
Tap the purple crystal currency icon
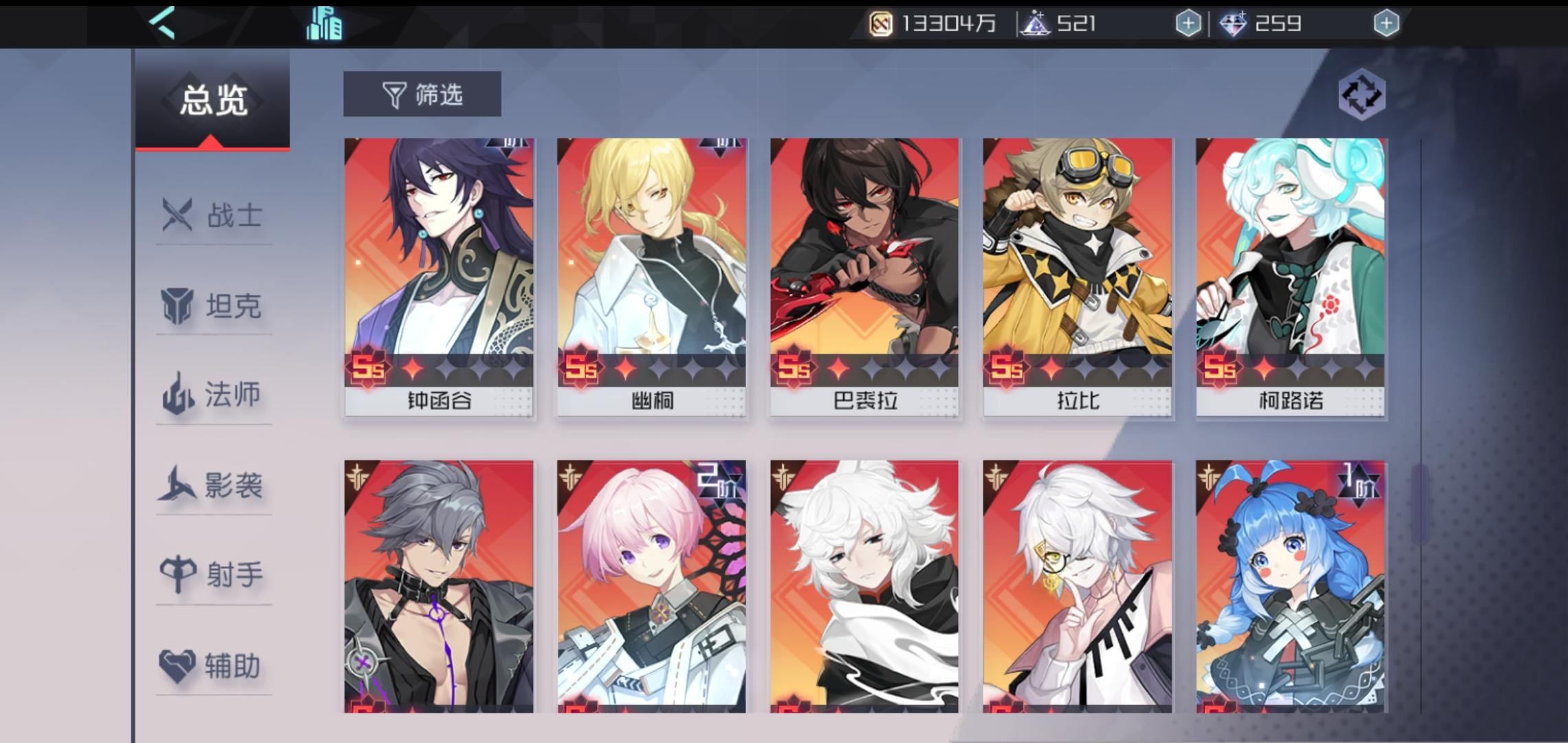pos(1035,24)
